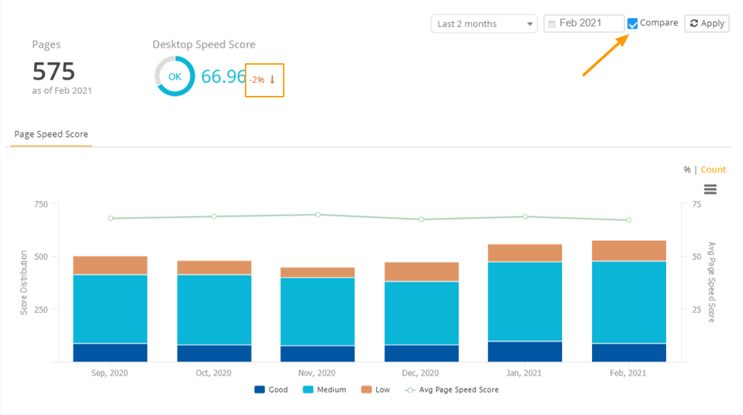Select the Page Speed Score tab

[x=51, y=134]
